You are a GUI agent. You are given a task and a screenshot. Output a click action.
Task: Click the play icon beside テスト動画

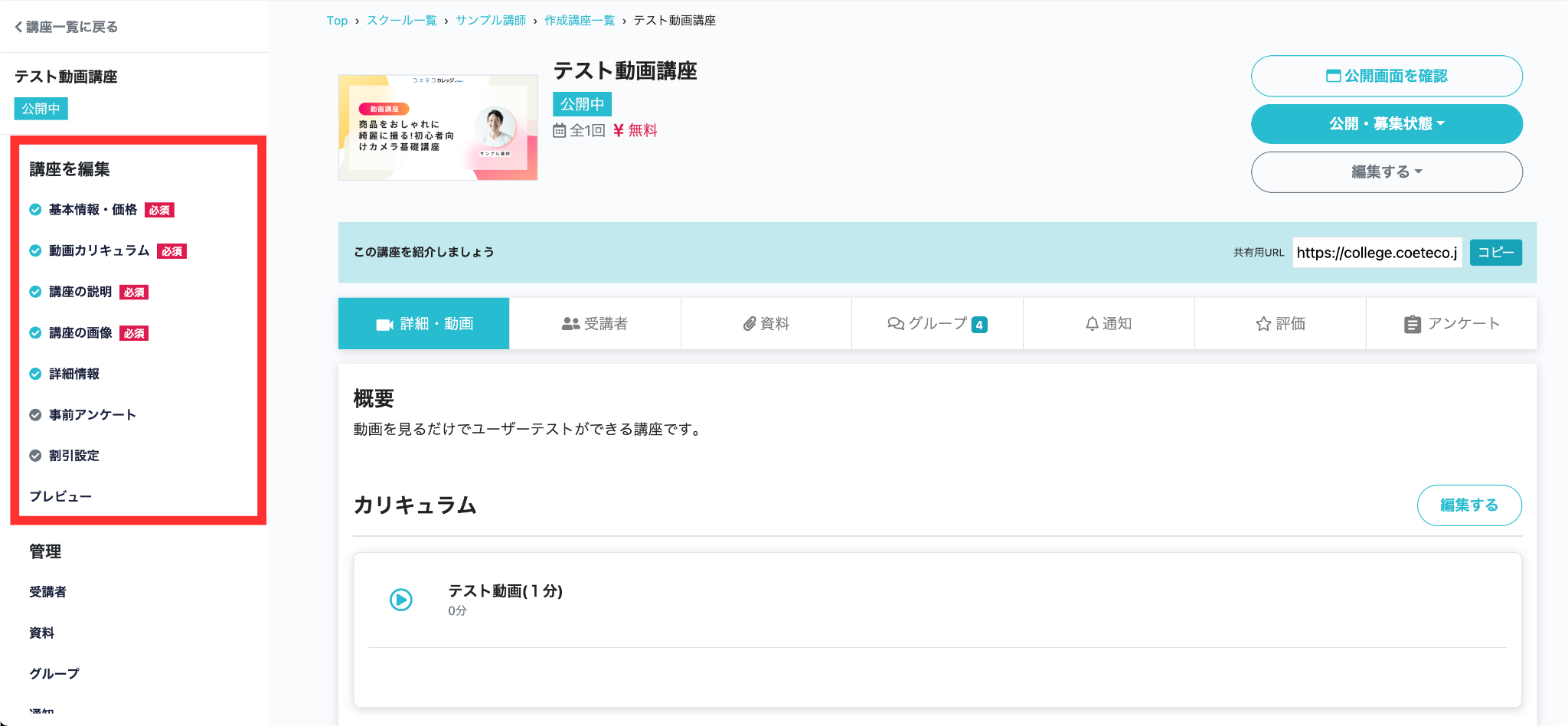(400, 600)
